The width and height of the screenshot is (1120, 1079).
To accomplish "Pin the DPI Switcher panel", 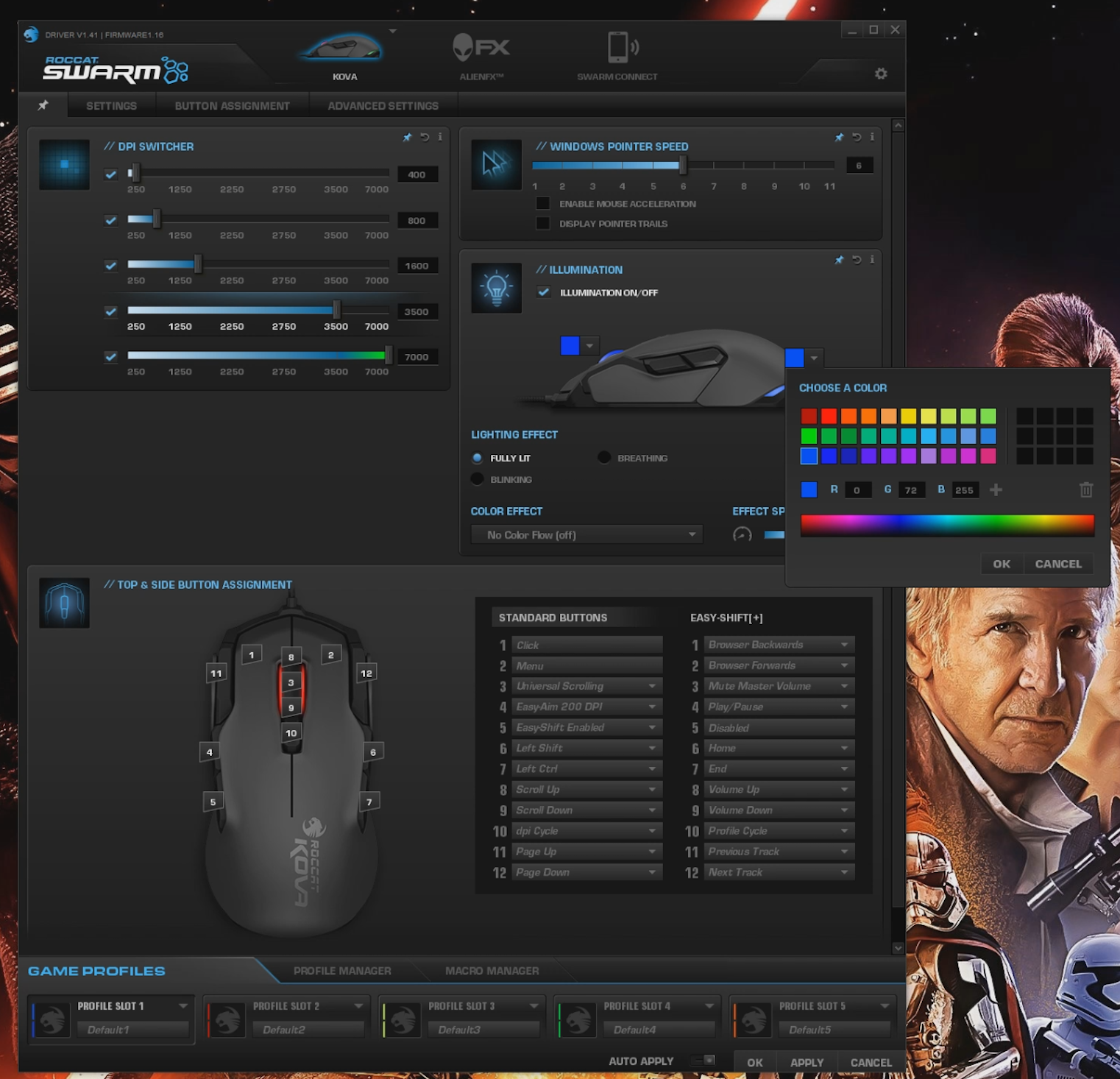I will [408, 137].
